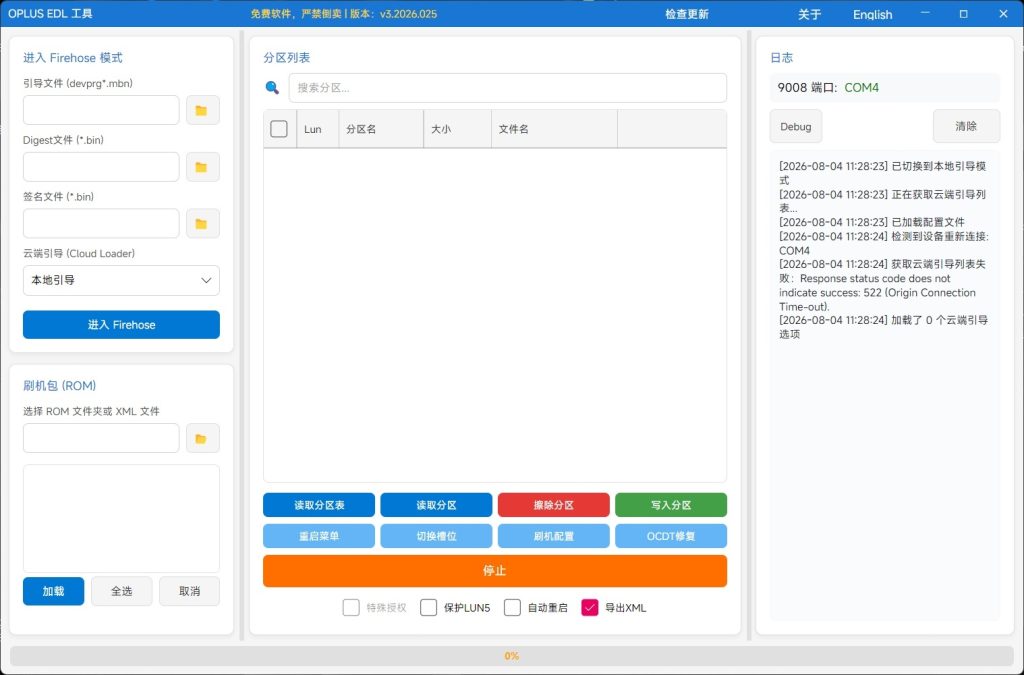Click the partition search magnifier icon
1024x675 pixels.
pyautogui.click(x=272, y=87)
